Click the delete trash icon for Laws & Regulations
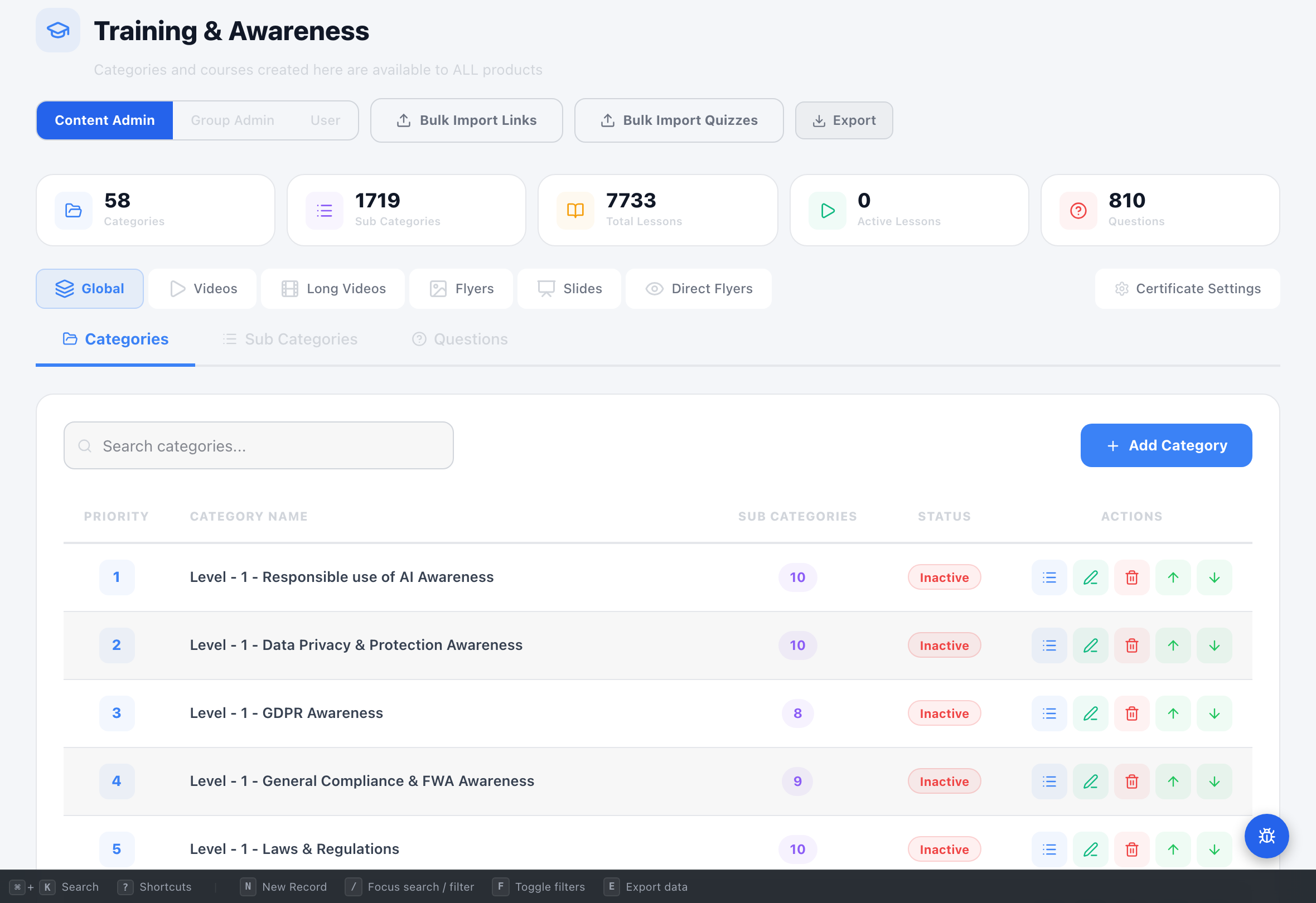 point(1131,849)
